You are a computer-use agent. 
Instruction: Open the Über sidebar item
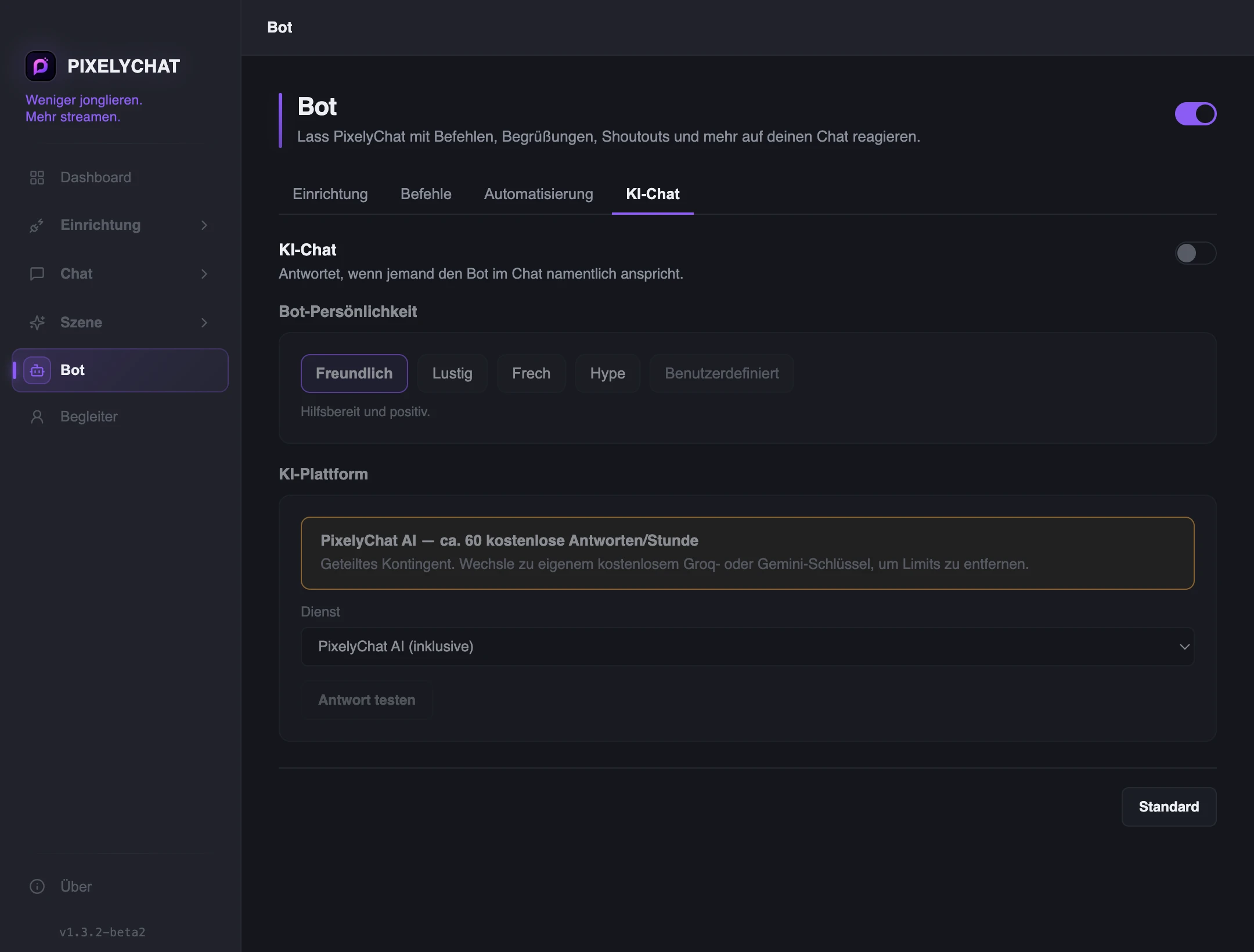(x=120, y=886)
